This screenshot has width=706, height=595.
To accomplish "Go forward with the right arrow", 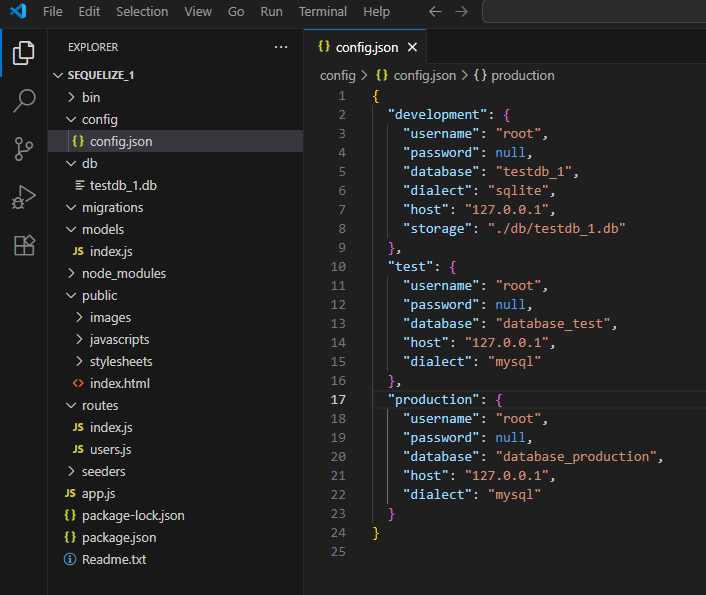I will pyautogui.click(x=461, y=11).
